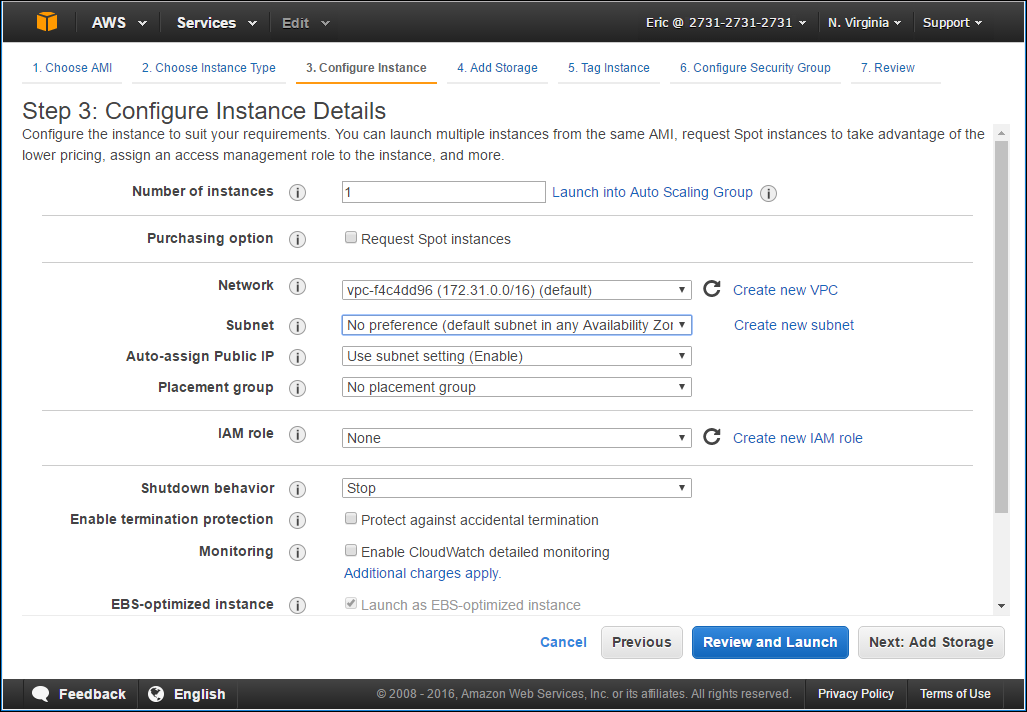Show info for Network field
This screenshot has width=1027, height=712.
coord(297,287)
